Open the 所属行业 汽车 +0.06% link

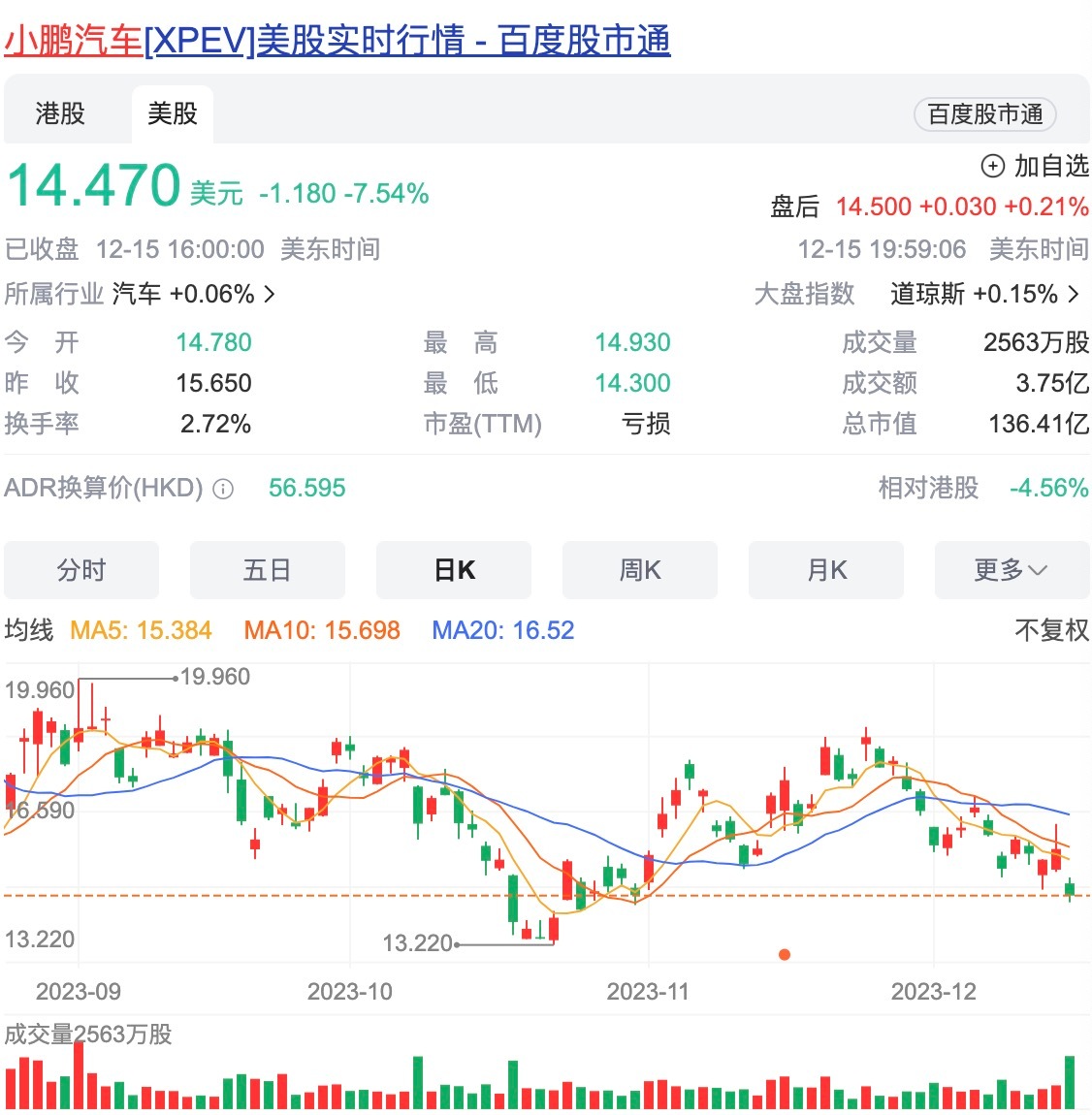pyautogui.click(x=140, y=294)
